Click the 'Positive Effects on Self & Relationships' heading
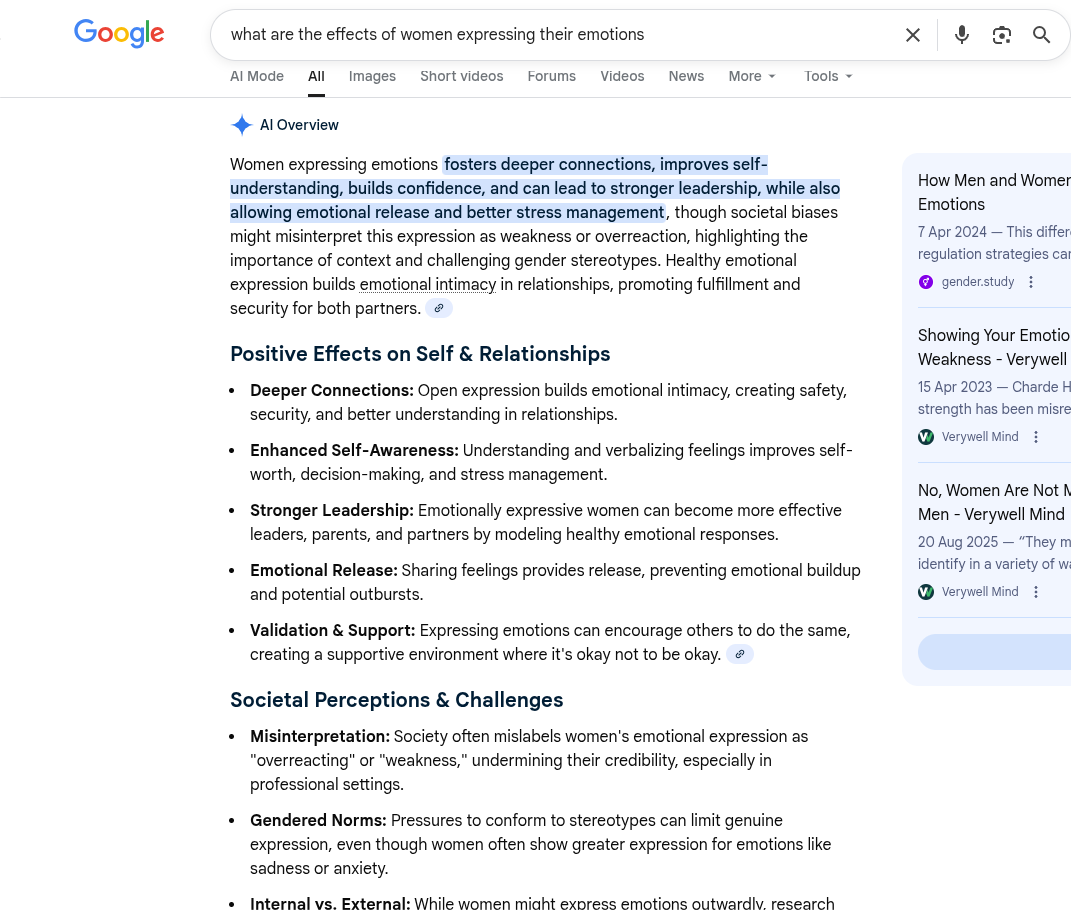1071x910 pixels. click(420, 354)
